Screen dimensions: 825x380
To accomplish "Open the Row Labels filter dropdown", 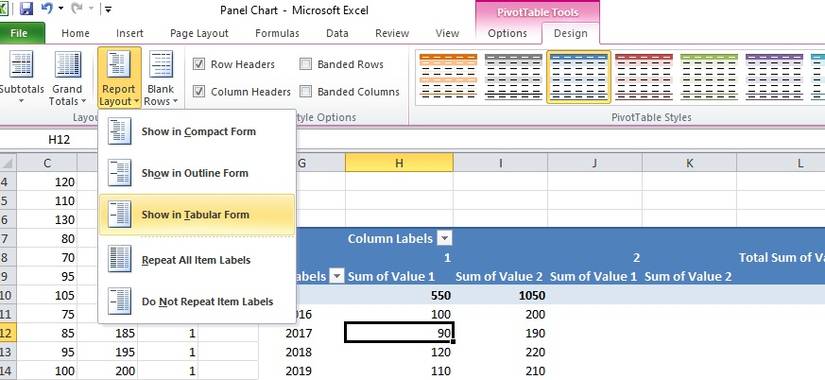I will [337, 276].
